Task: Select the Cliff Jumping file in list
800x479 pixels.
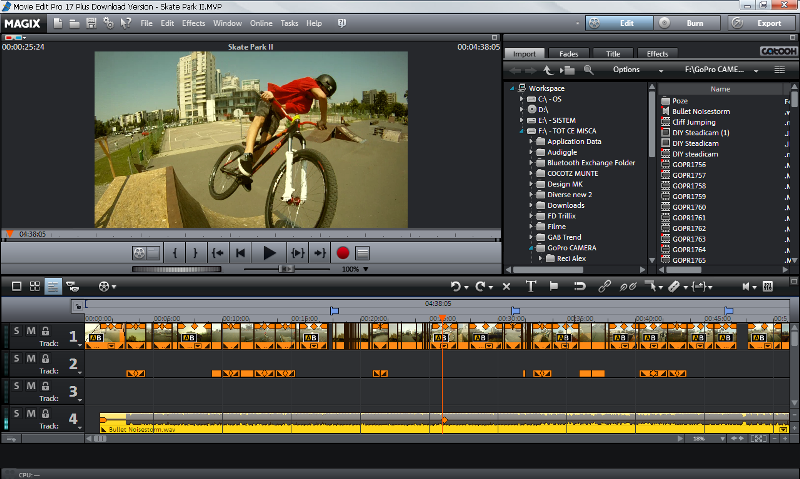Action: pos(695,121)
